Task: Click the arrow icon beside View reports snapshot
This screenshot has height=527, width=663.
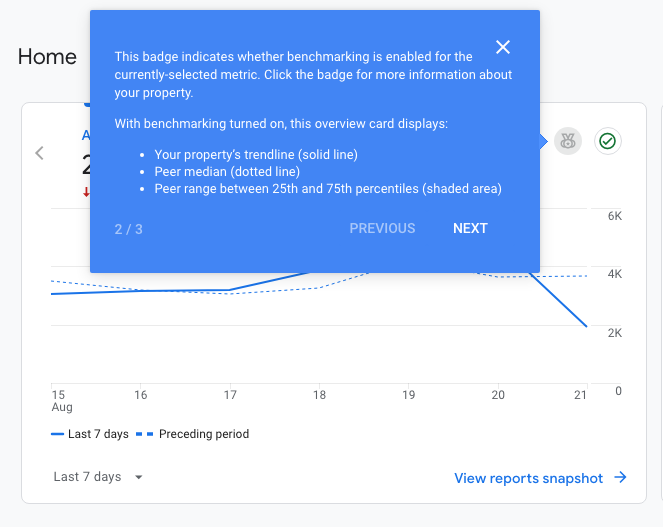Action: point(620,478)
